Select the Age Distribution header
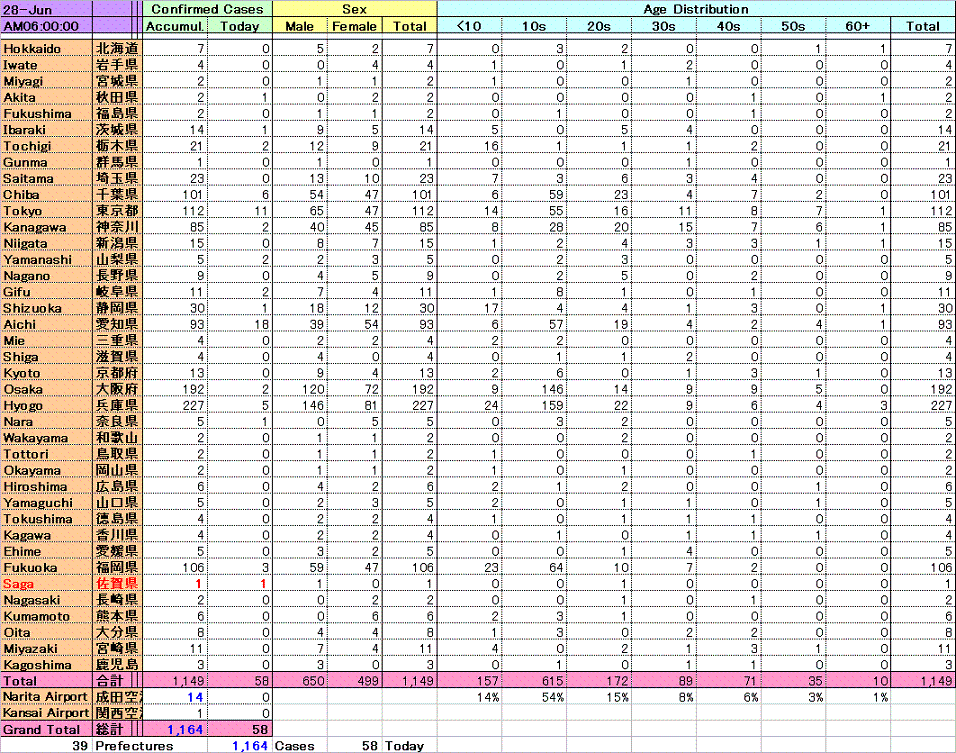 (x=696, y=9)
